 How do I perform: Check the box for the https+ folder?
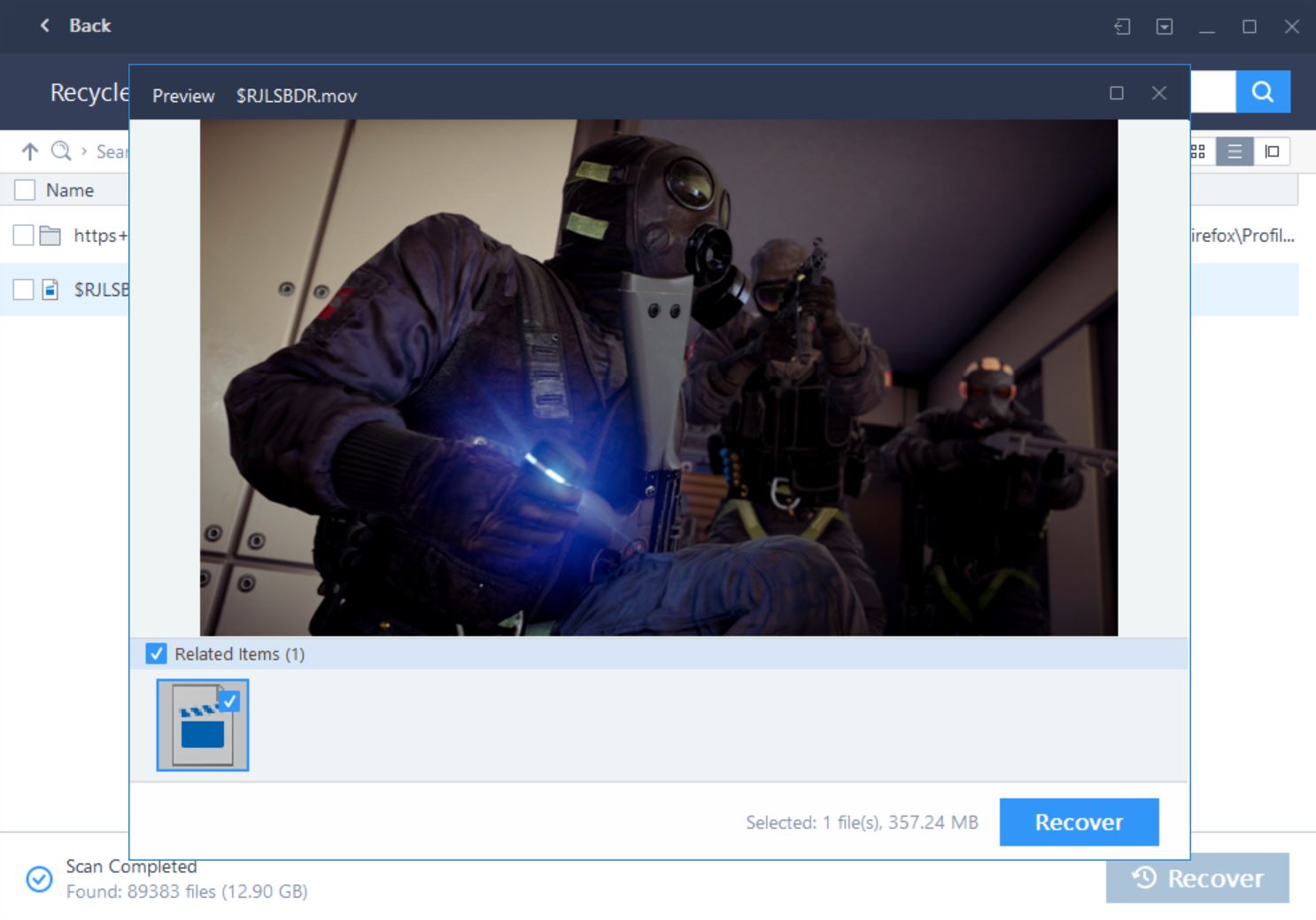pyautogui.click(x=24, y=236)
